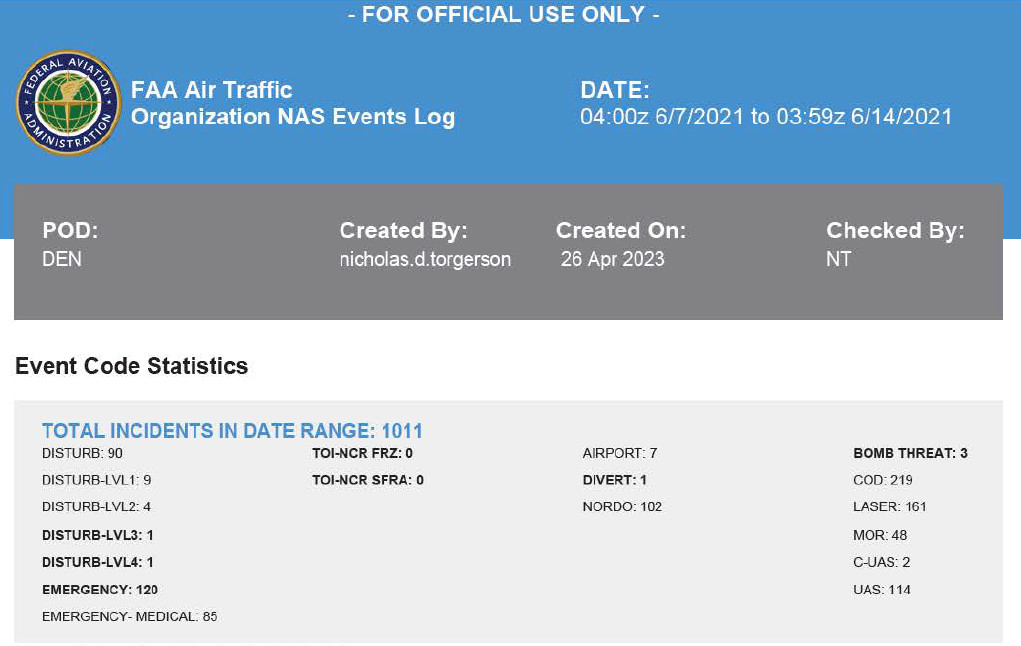The height and width of the screenshot is (646, 1021).
Task: Click the POD value DEN
Action: 62,260
